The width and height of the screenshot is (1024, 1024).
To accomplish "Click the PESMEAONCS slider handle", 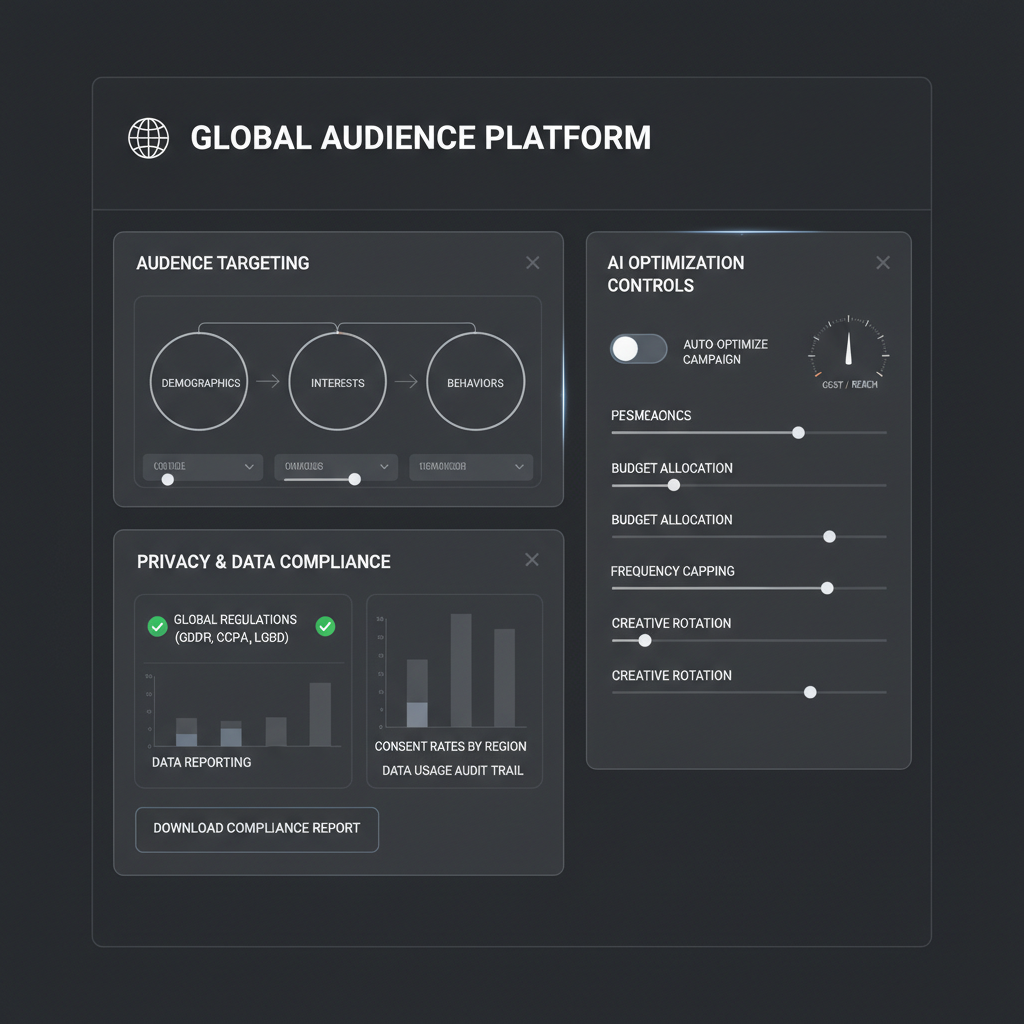I will point(798,432).
